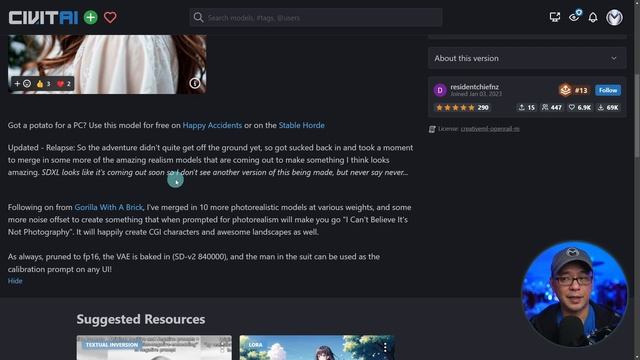Expand the About this version section
This screenshot has height=360, width=640.
[527, 58]
